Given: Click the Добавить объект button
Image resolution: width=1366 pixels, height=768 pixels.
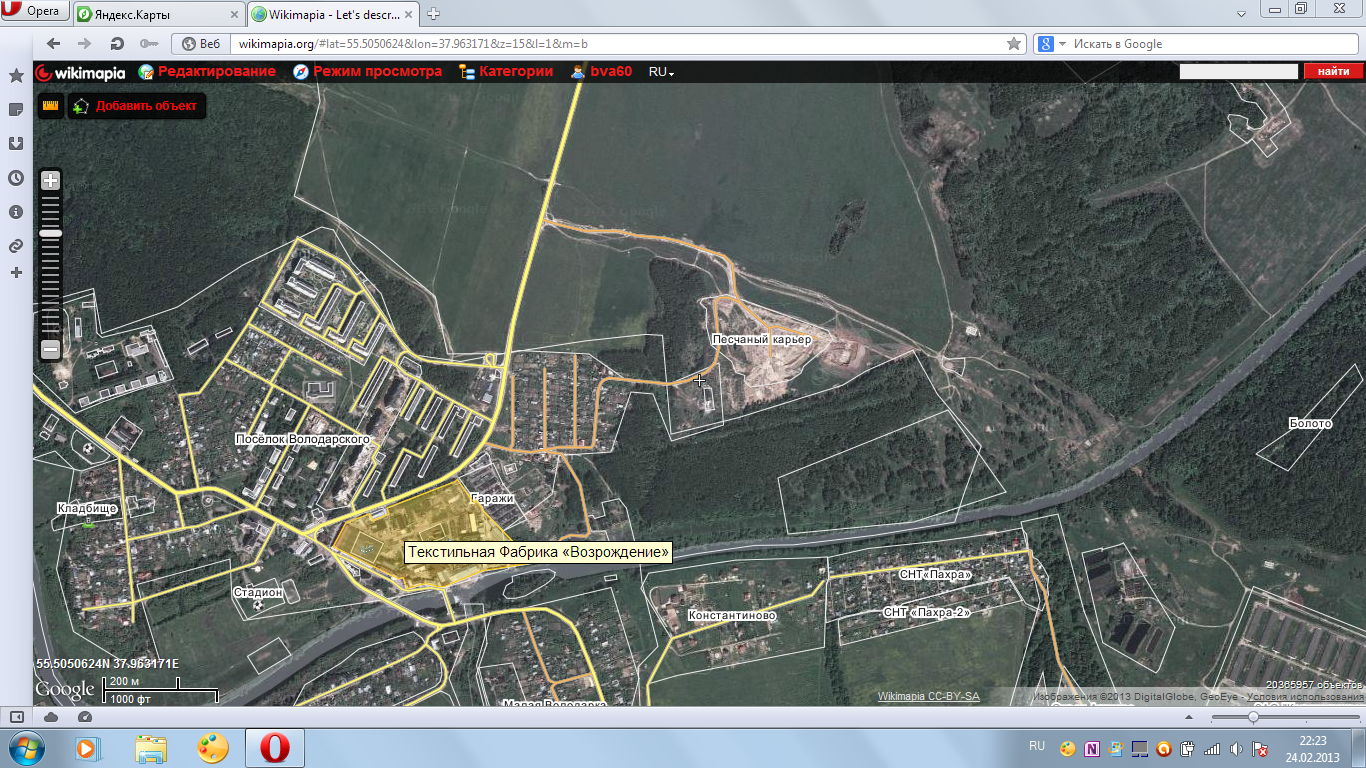Looking at the screenshot, I should (x=137, y=106).
